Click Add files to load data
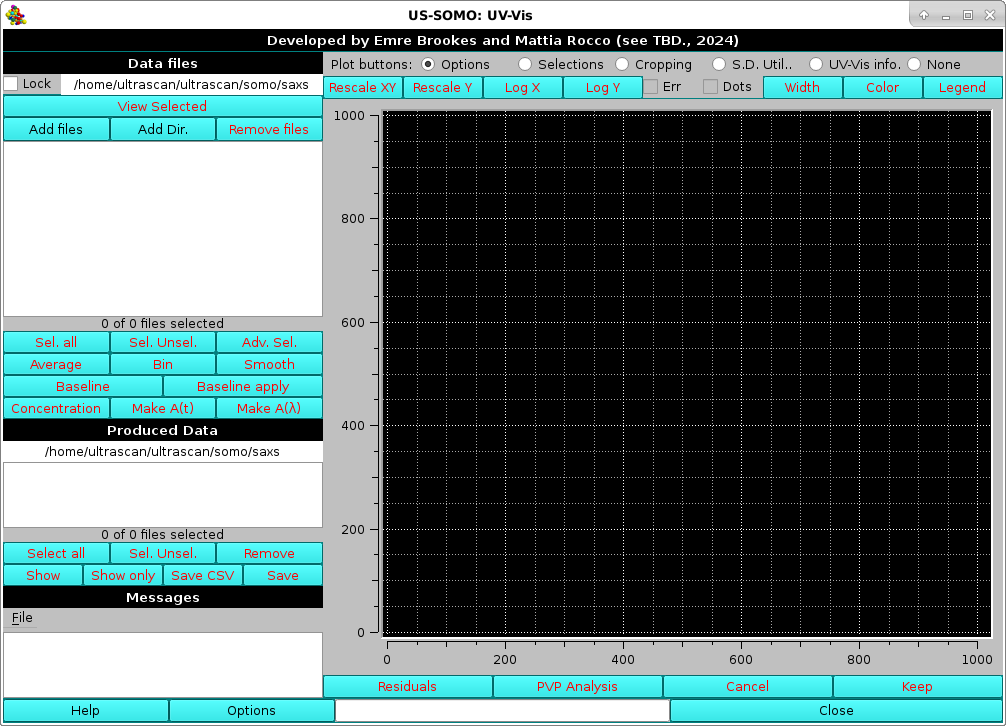This screenshot has width=1006, height=726. pyautogui.click(x=55, y=128)
